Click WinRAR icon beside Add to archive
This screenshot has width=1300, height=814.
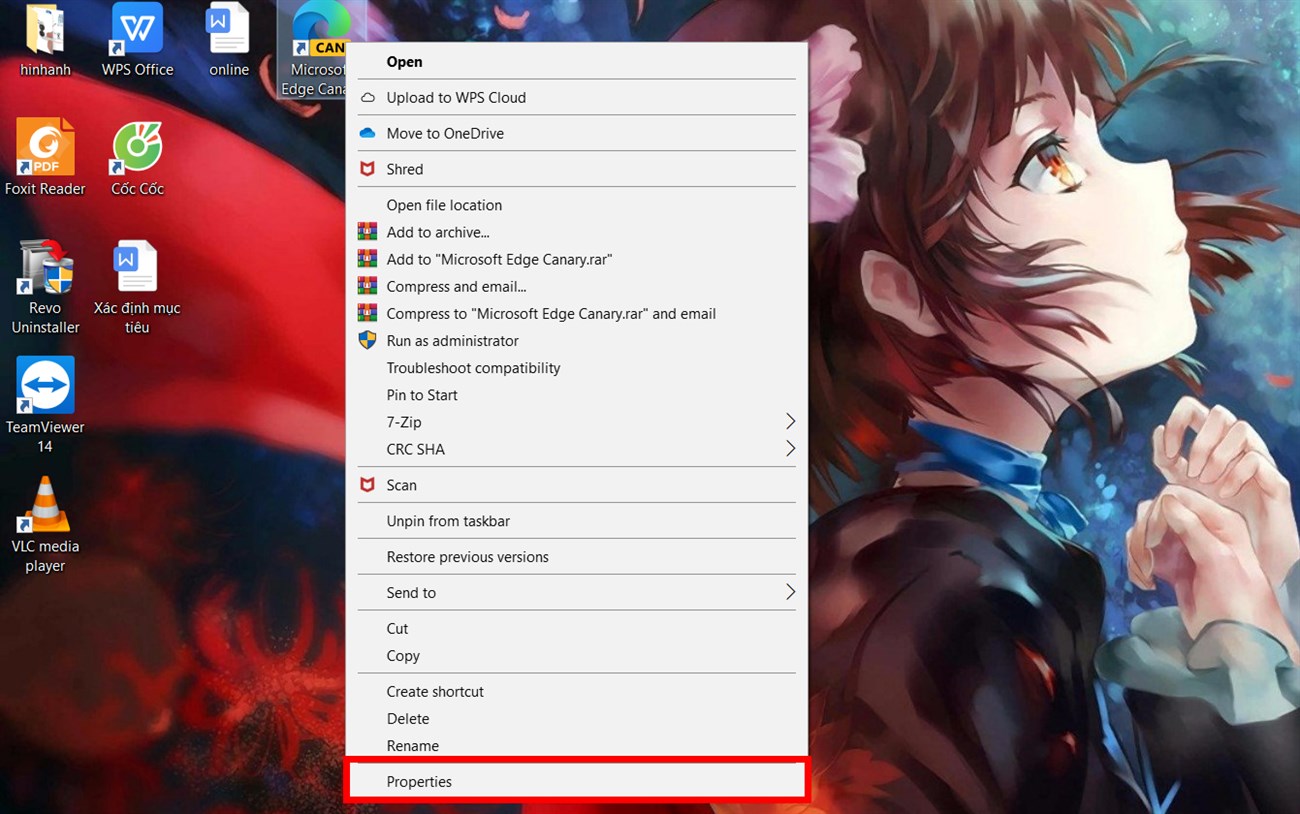[x=367, y=232]
